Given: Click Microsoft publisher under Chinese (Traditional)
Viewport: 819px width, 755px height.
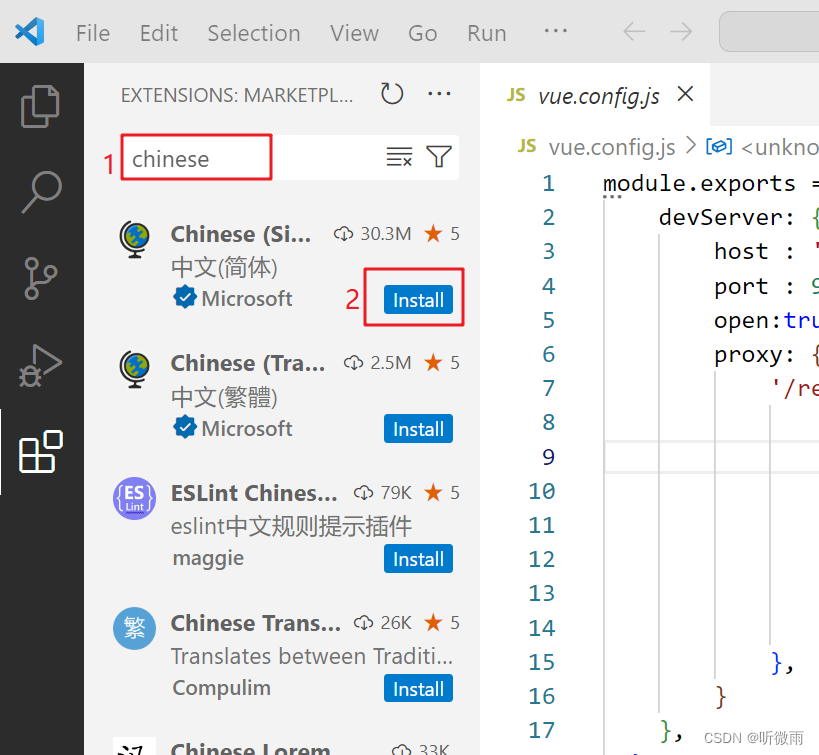Looking at the screenshot, I should (x=247, y=428).
